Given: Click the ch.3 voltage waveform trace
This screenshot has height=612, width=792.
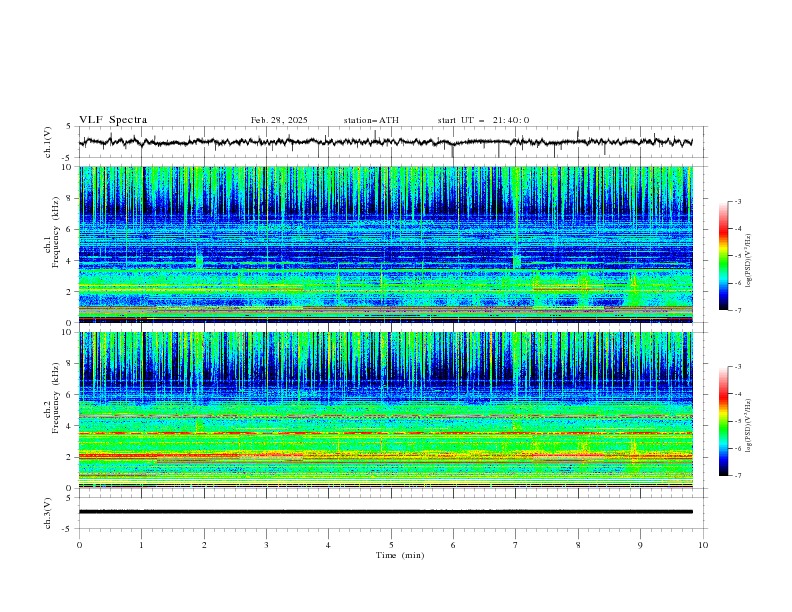Looking at the screenshot, I should click(386, 512).
